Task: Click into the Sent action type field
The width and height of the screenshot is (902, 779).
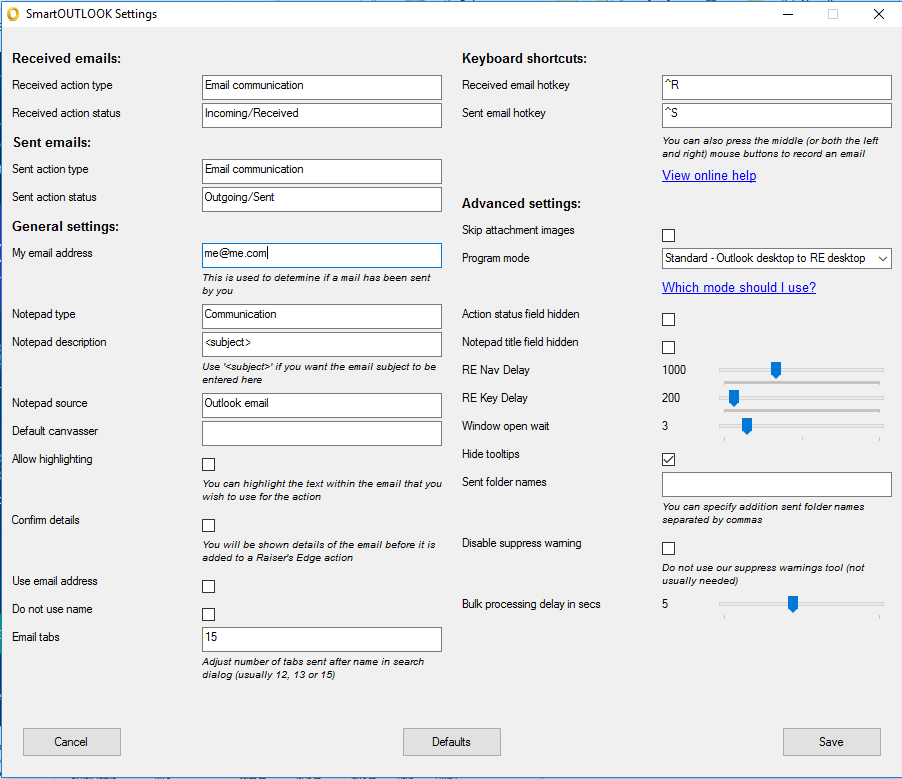Action: pyautogui.click(x=322, y=171)
